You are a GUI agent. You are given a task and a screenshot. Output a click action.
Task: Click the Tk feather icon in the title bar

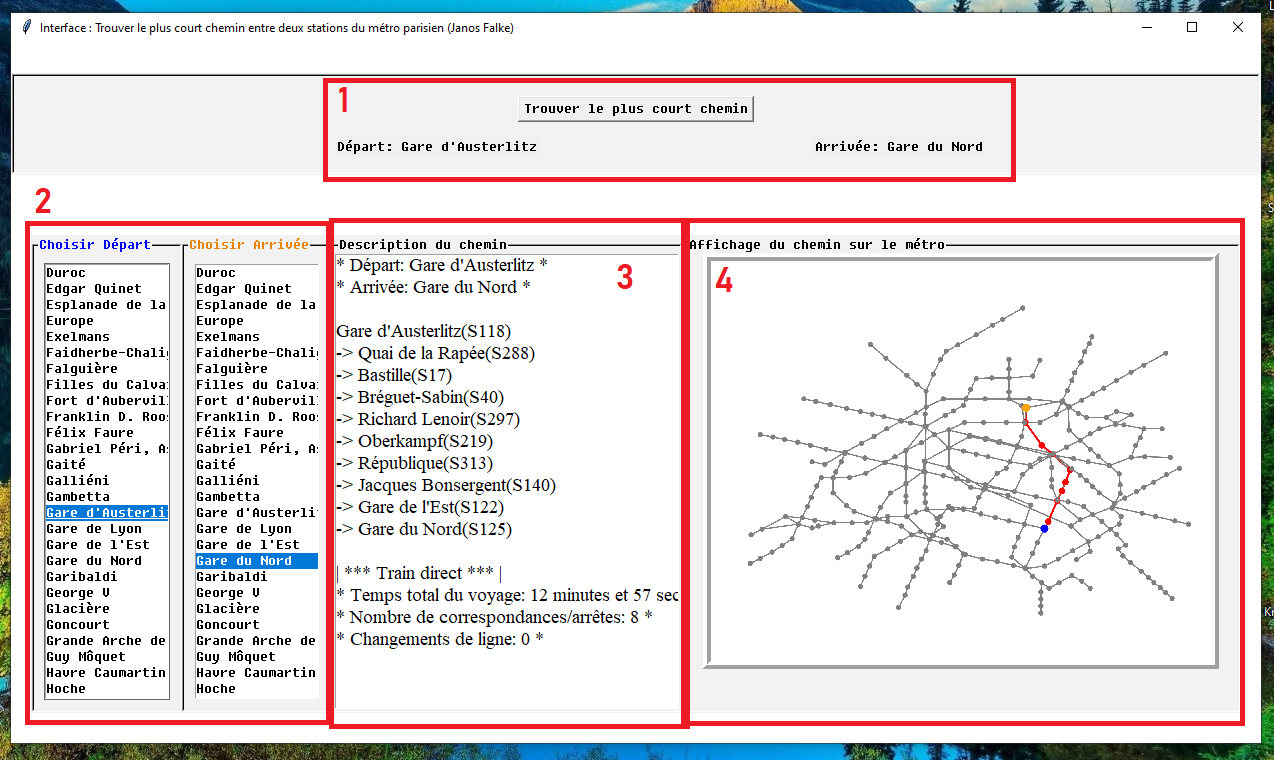tap(26, 28)
